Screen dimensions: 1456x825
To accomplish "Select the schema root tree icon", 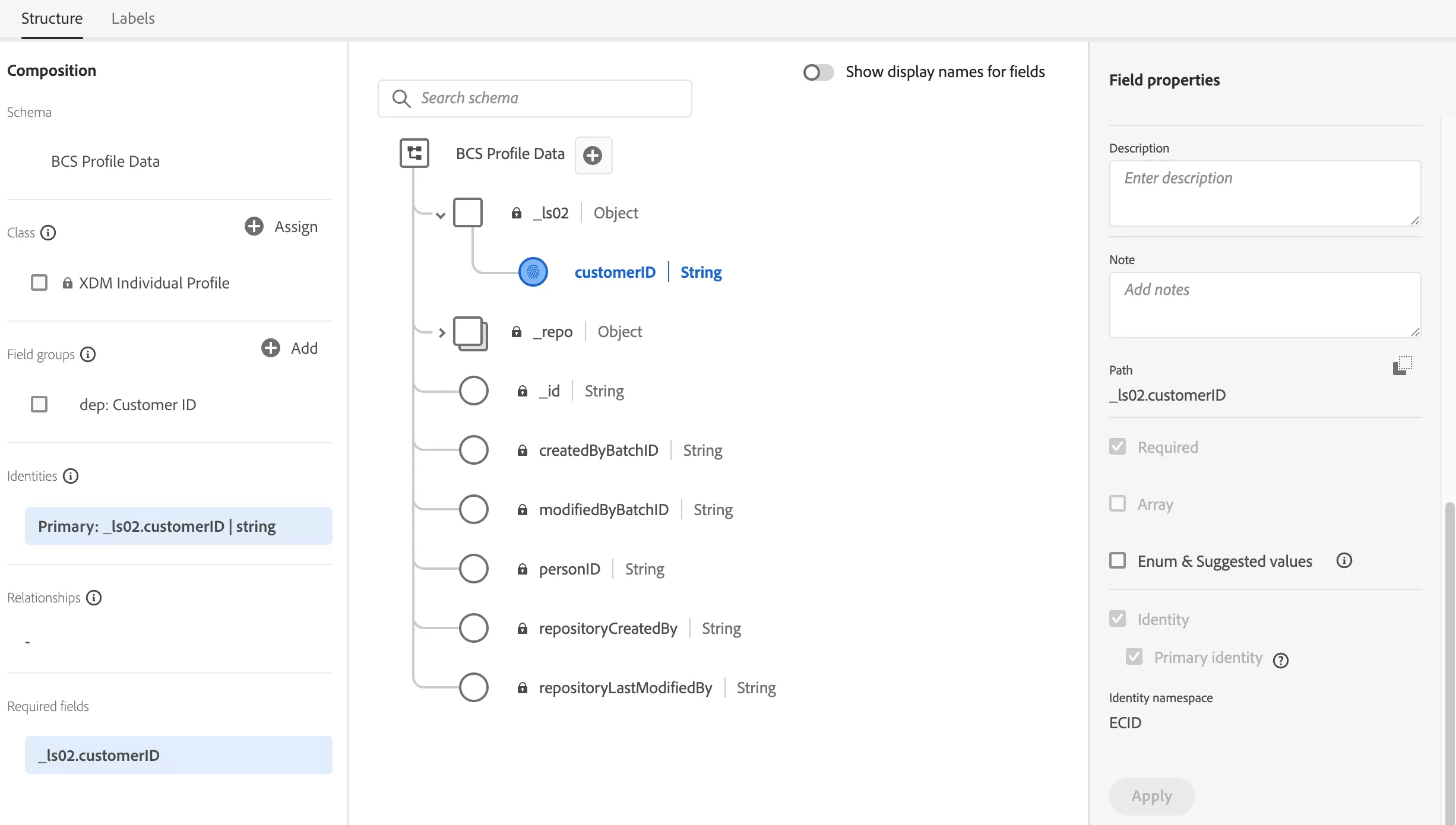I will point(414,153).
